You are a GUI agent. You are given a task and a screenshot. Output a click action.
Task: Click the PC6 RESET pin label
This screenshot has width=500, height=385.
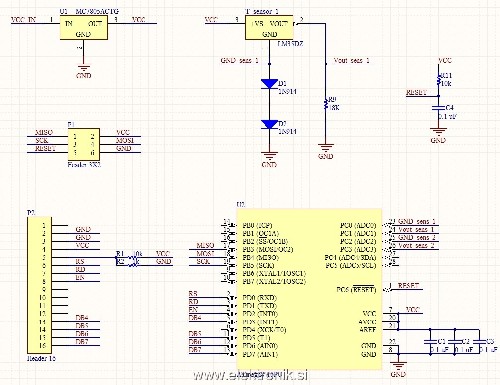pos(356,289)
